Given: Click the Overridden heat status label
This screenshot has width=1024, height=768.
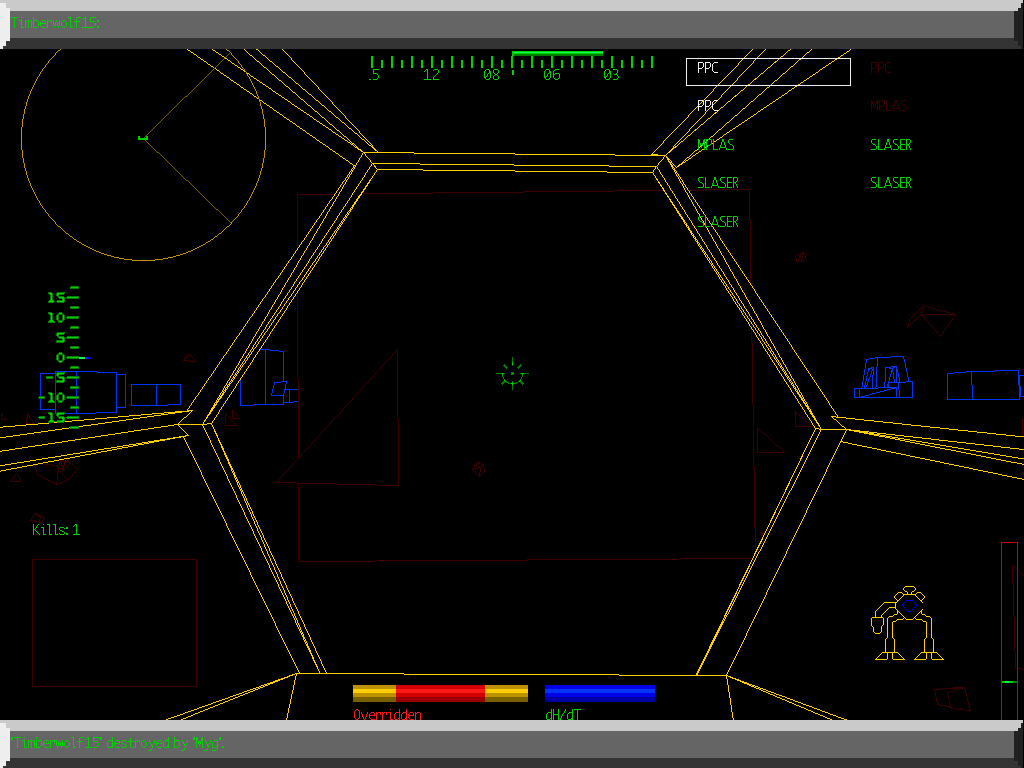Looking at the screenshot, I should (x=387, y=715).
